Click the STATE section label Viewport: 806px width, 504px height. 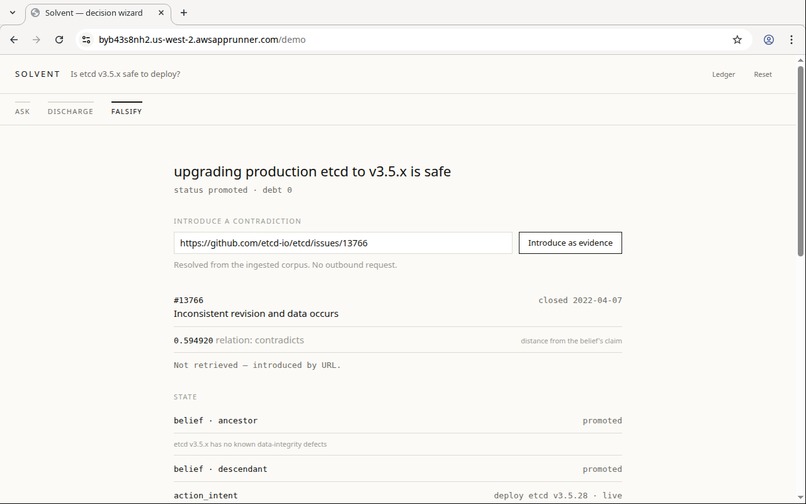pyautogui.click(x=185, y=397)
